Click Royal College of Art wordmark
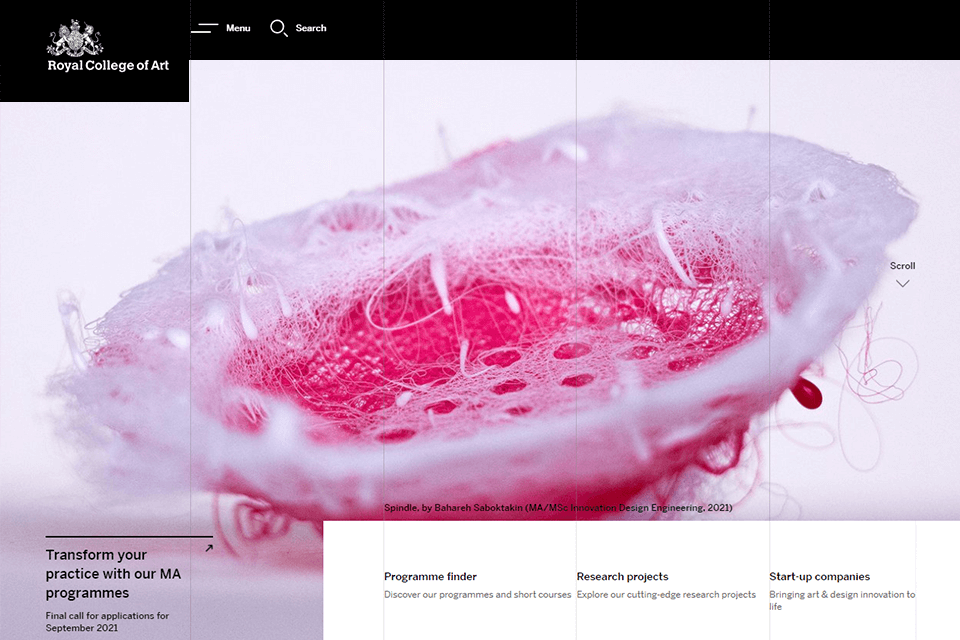This screenshot has height=640, width=960. pos(108,66)
